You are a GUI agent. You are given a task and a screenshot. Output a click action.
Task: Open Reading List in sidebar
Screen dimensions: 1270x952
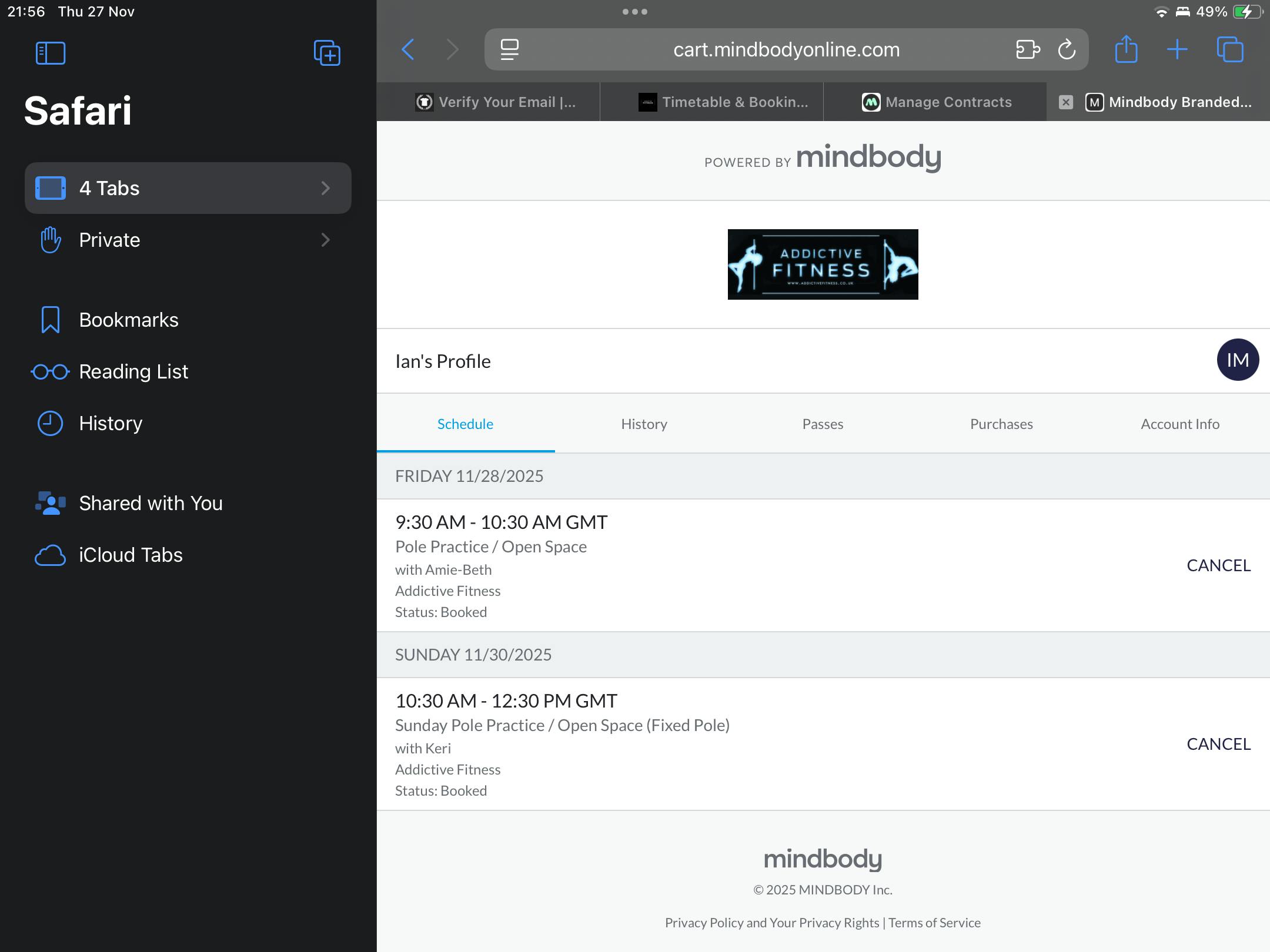133,371
